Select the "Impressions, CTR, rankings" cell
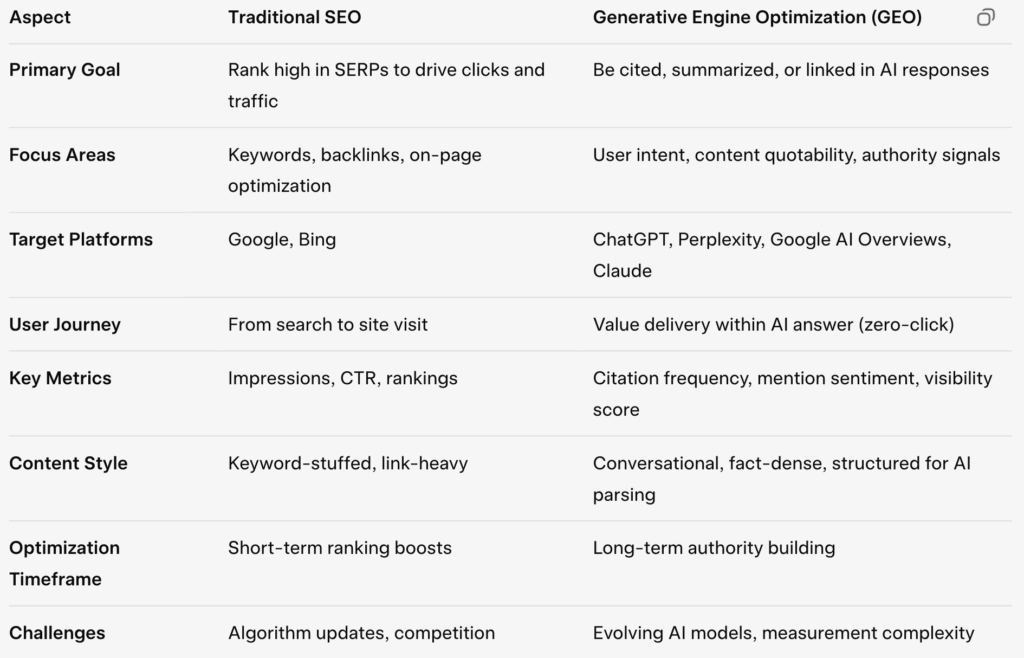Viewport: 1024px width, 658px height. tap(342, 378)
